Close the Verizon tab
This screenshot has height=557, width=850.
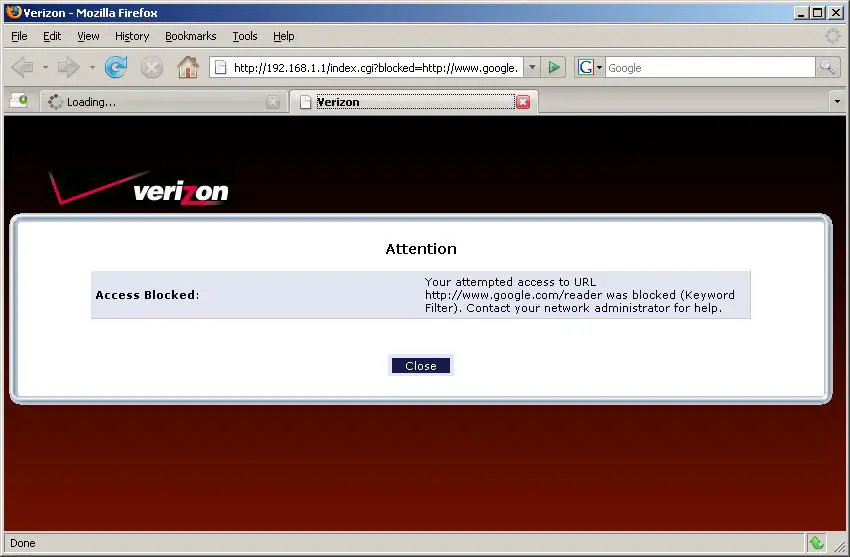523,102
